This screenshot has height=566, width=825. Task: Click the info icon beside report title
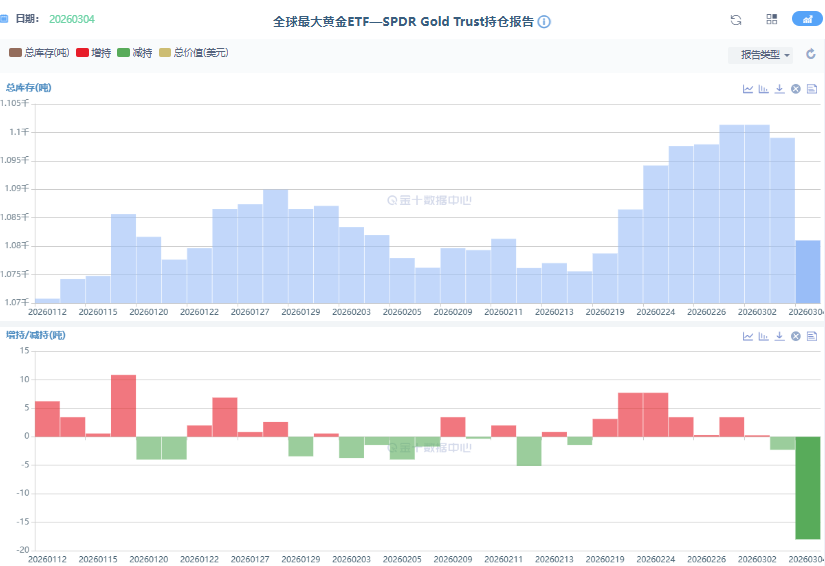point(544,21)
